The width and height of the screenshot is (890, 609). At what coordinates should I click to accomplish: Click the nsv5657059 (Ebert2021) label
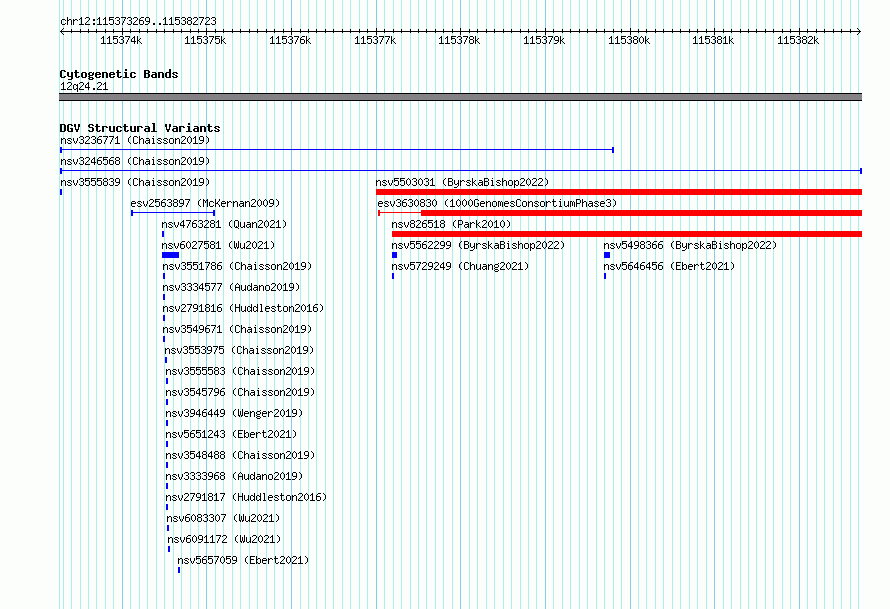[244, 560]
